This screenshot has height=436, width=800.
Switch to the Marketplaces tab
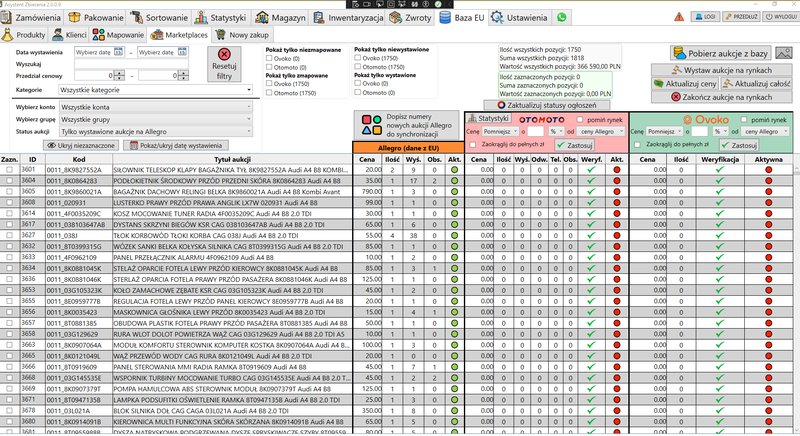coord(180,35)
